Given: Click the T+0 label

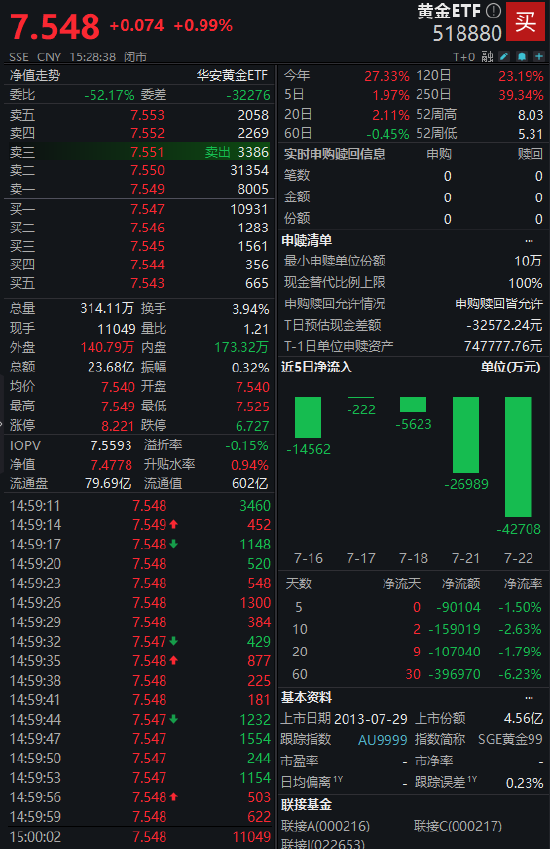Looking at the screenshot, I should 464,57.
